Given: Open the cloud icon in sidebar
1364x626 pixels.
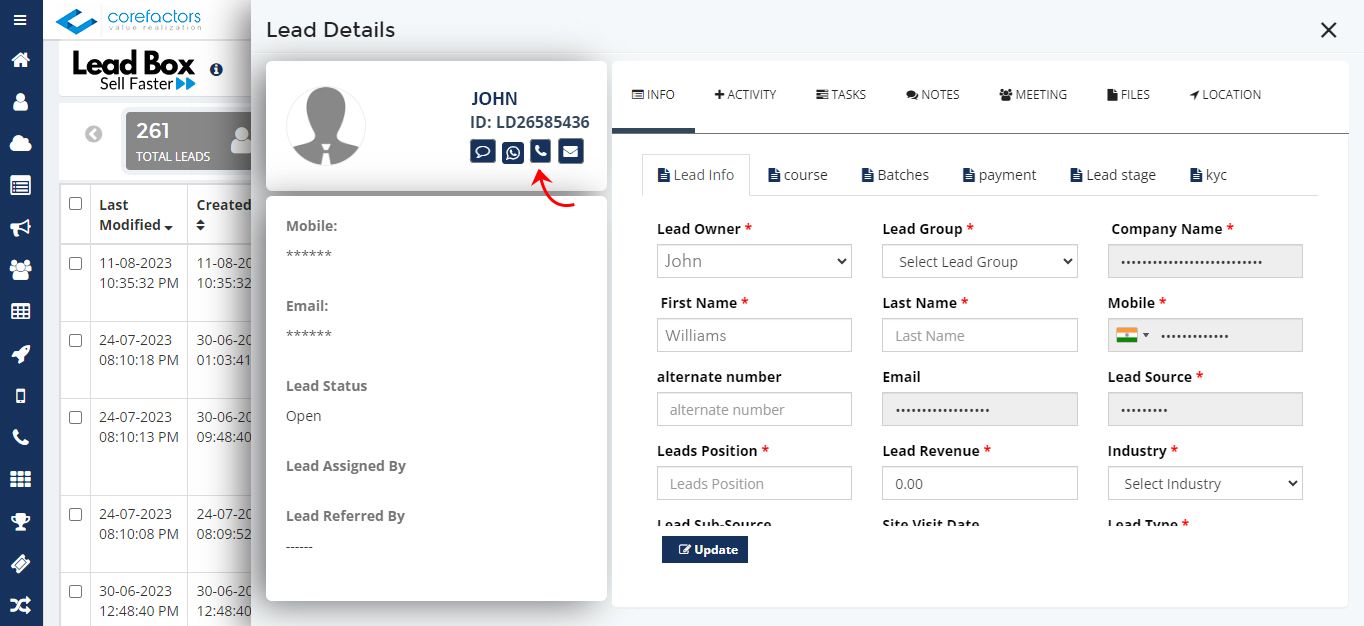Looking at the screenshot, I should pos(20,144).
